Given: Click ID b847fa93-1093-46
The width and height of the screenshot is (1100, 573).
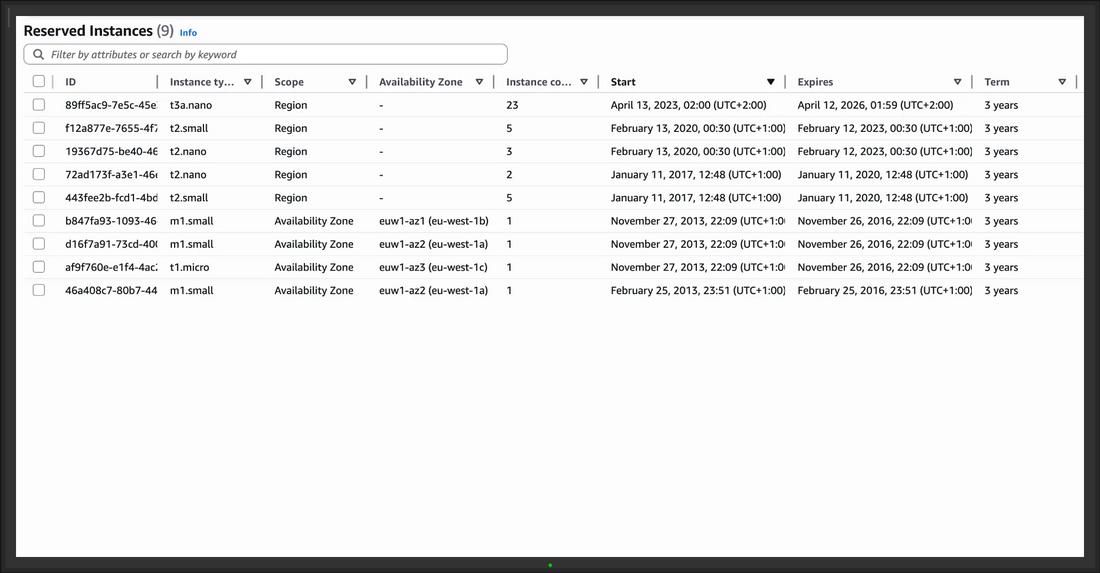Looking at the screenshot, I should click(x=111, y=221).
